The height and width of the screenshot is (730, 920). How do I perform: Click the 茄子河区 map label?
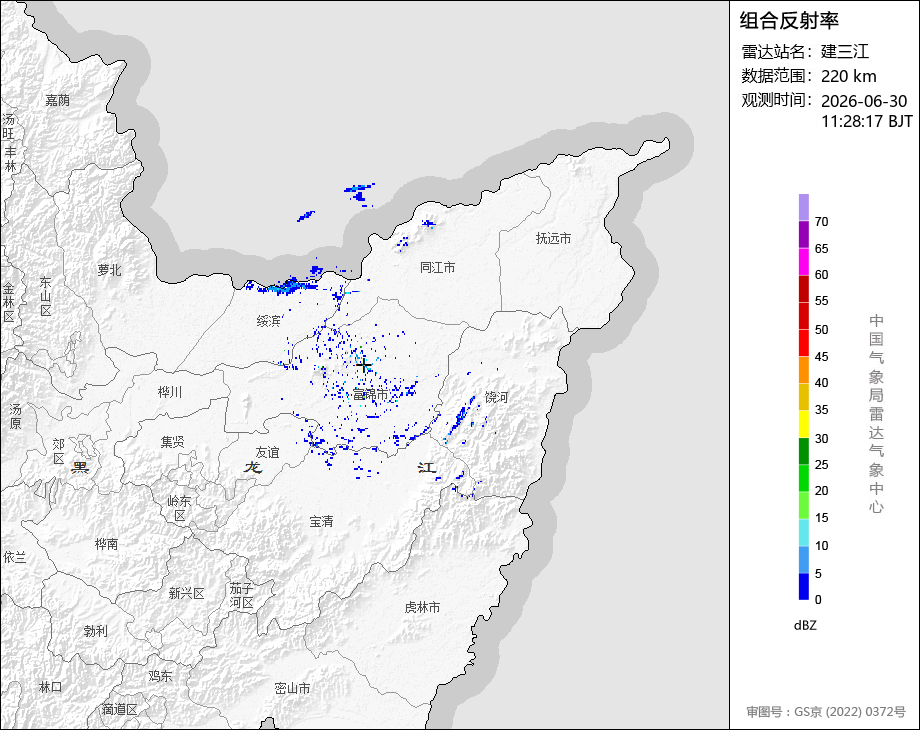(x=241, y=595)
